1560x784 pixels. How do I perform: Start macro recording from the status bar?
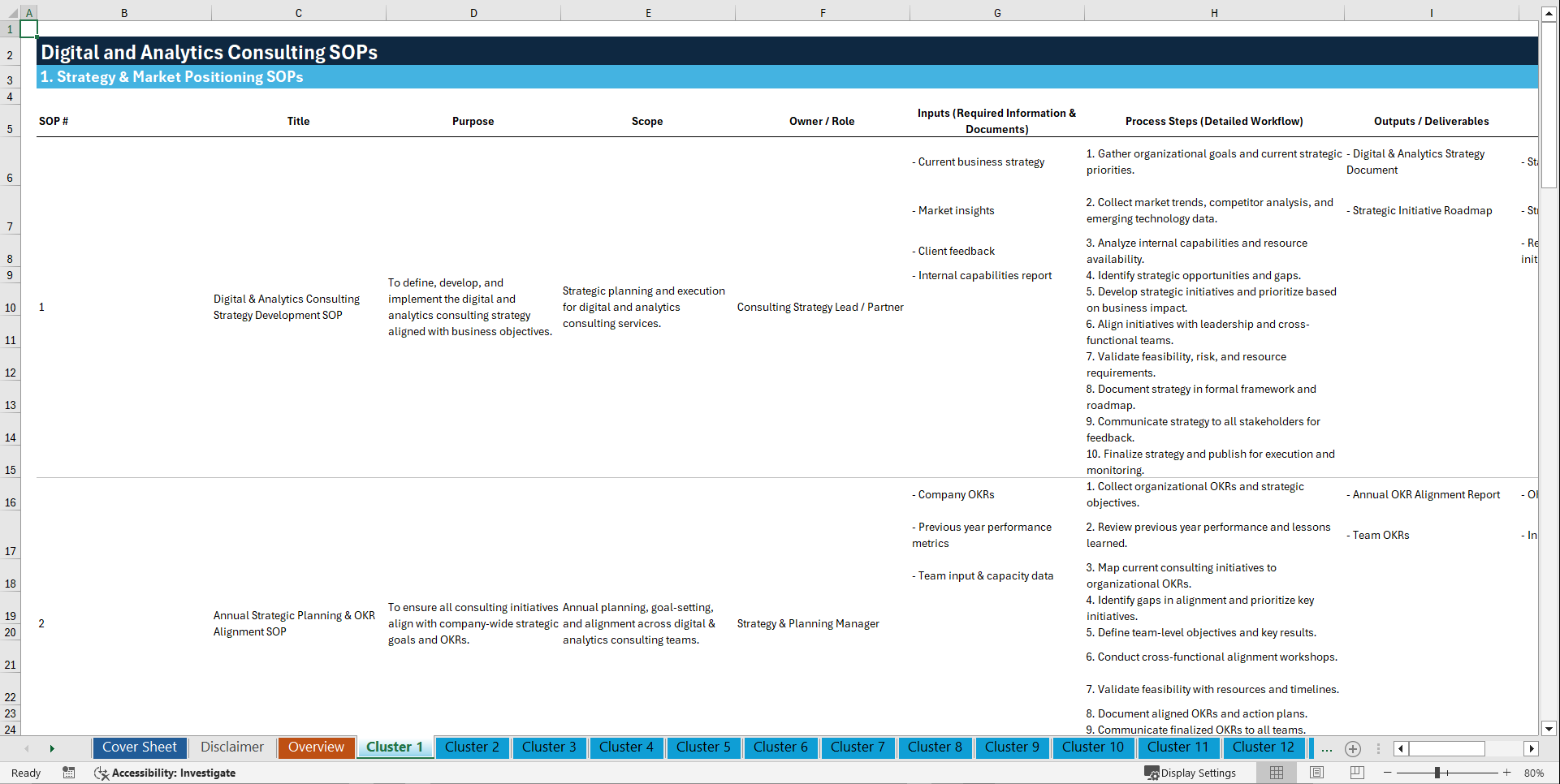tap(69, 773)
